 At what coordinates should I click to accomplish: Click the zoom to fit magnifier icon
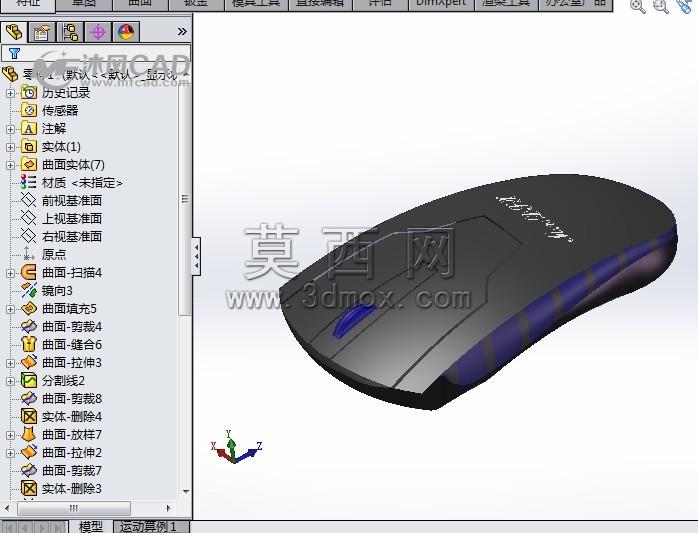tap(638, 6)
